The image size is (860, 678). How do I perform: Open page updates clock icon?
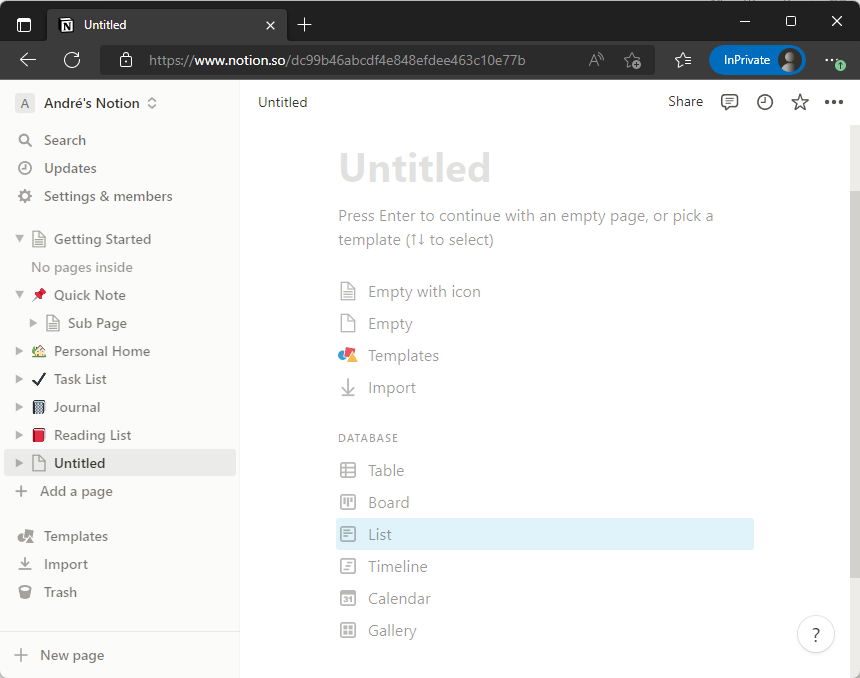click(x=765, y=102)
